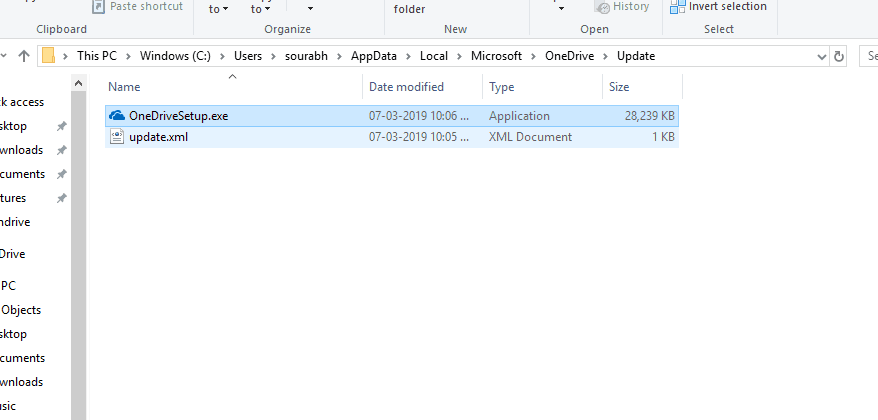Screen dimensions: 878x420
Task: Expand chevron after Local breadcrumb
Action: [459, 56]
